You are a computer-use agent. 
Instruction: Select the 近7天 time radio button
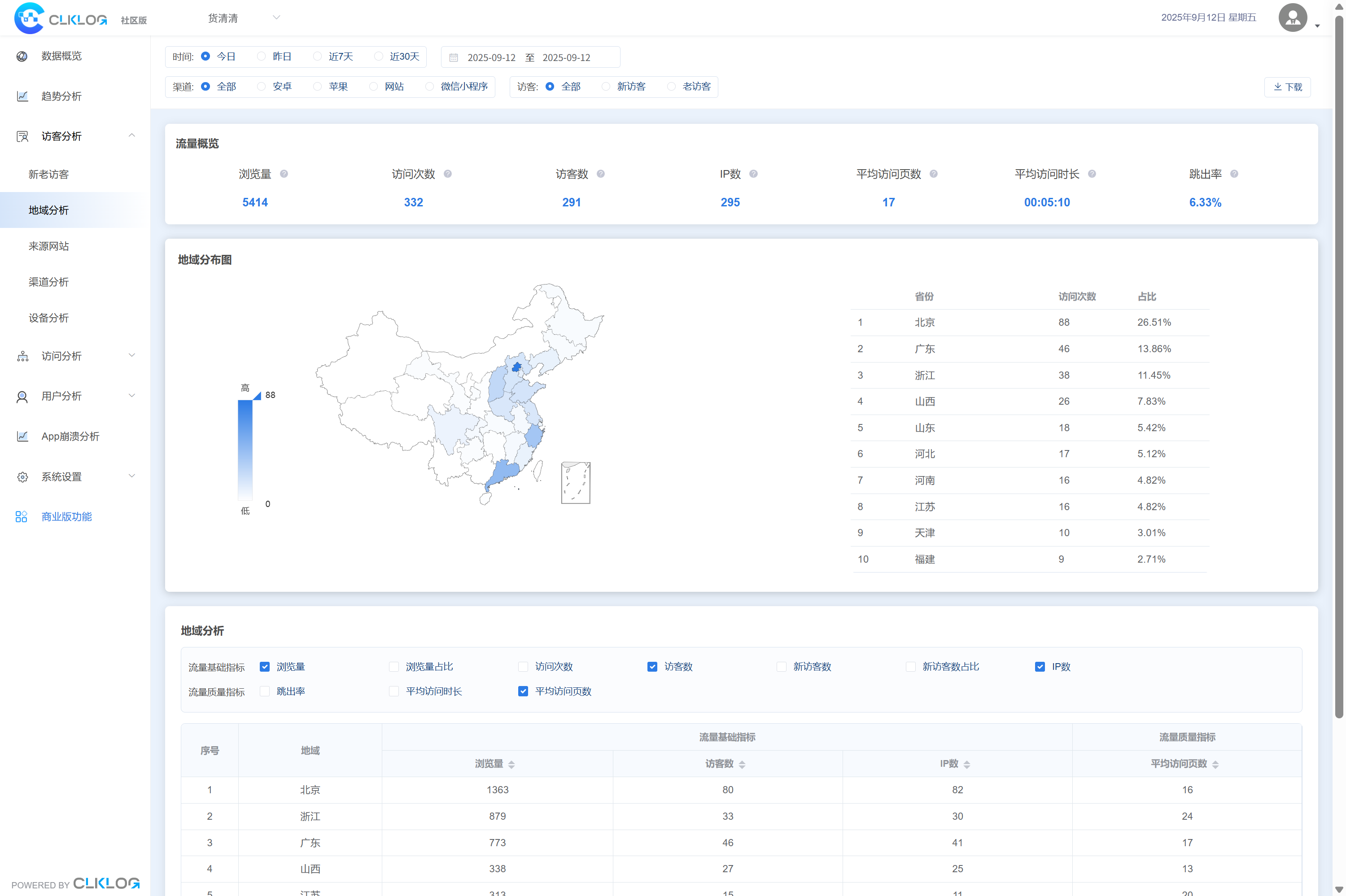(318, 56)
